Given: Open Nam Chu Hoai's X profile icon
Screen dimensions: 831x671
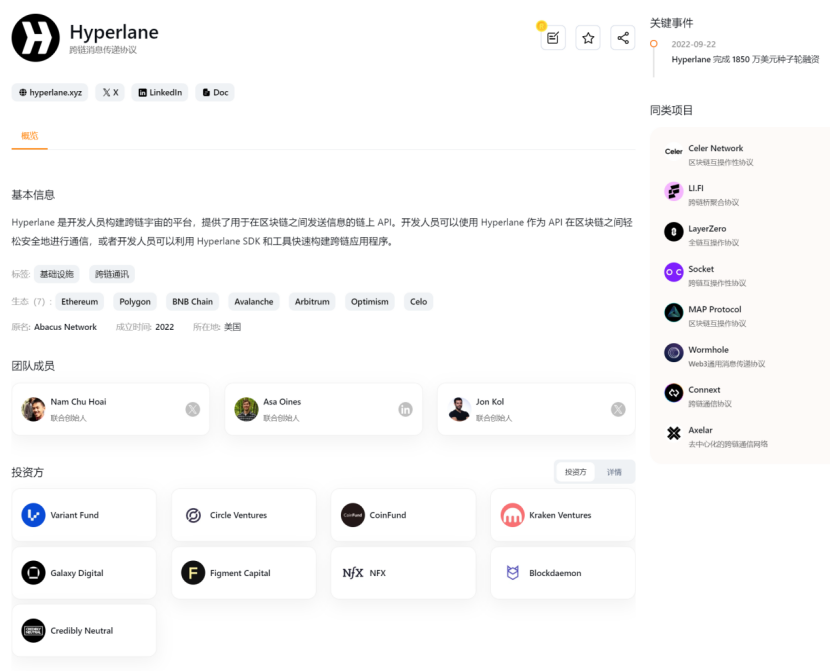Looking at the screenshot, I should coord(193,409).
